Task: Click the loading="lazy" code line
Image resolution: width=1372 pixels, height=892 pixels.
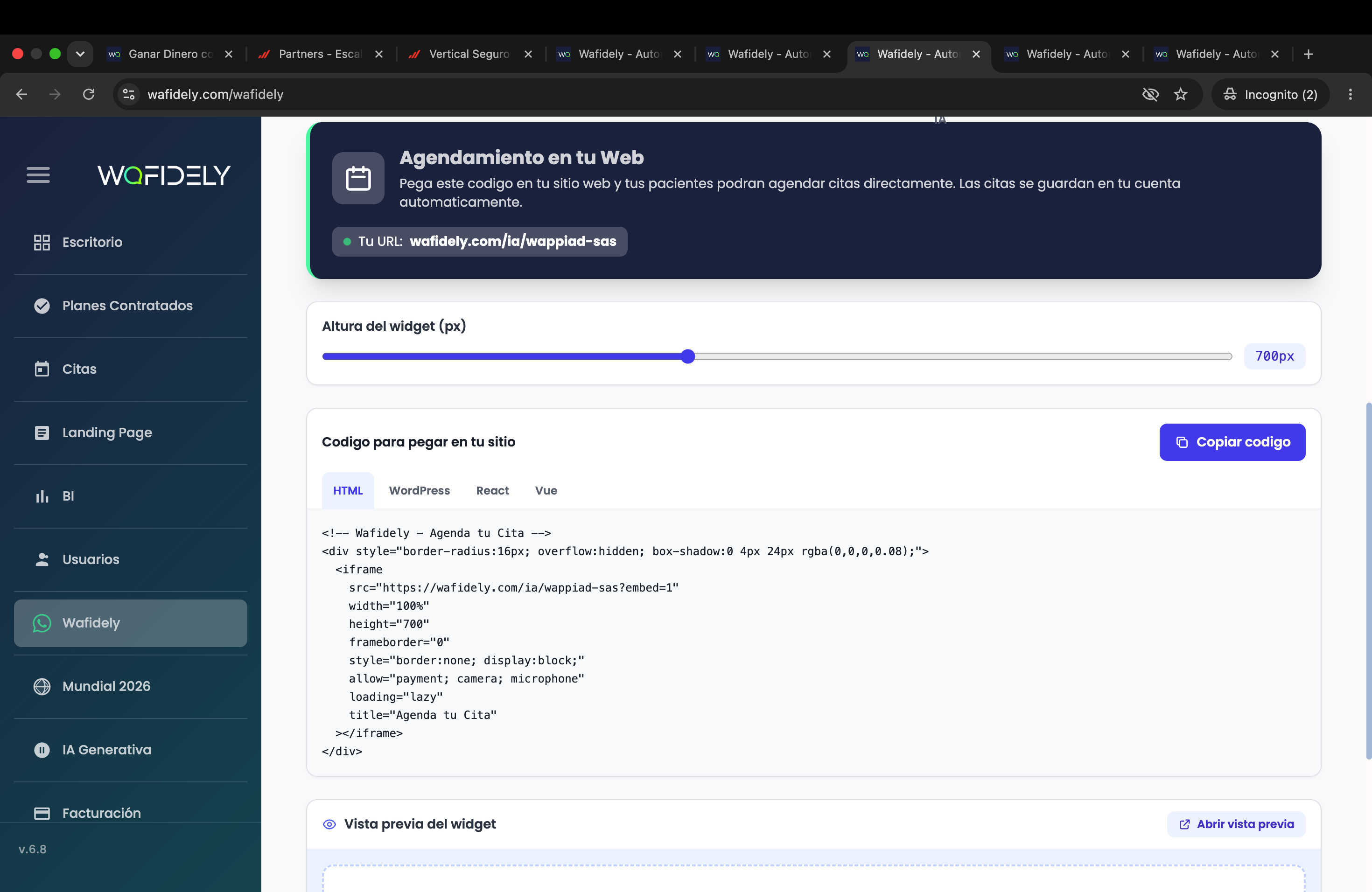Action: tap(395, 697)
